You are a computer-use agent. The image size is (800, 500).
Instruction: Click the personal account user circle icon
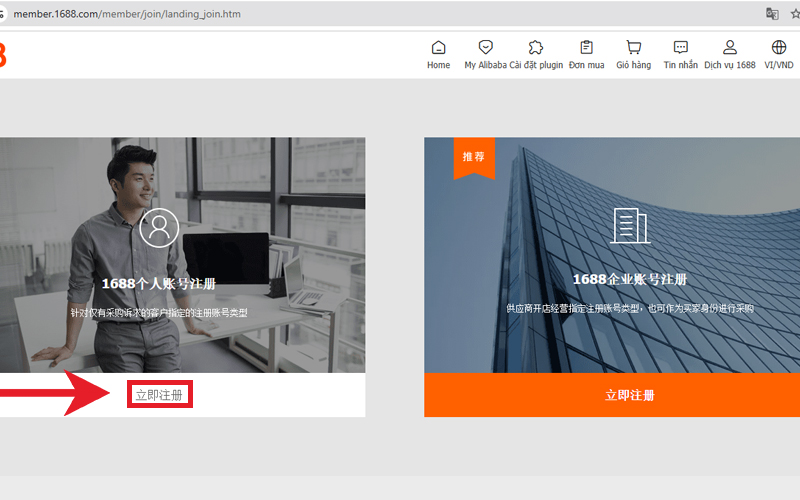pos(159,228)
